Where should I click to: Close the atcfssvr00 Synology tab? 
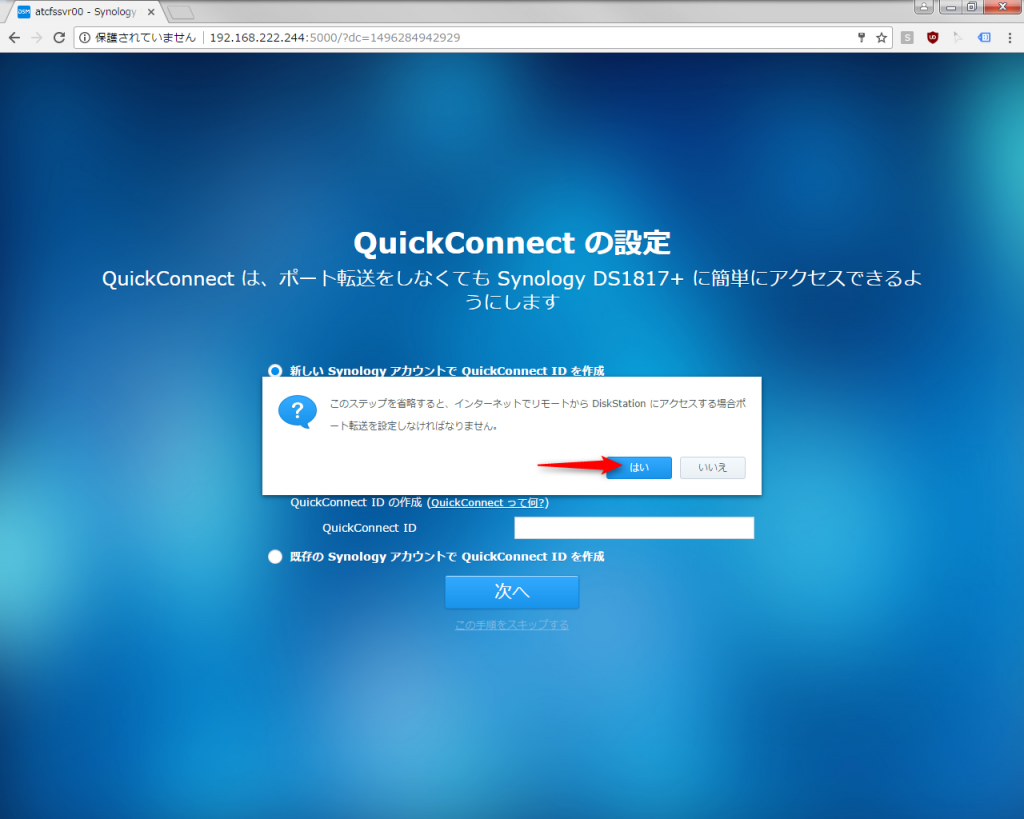pyautogui.click(x=151, y=12)
